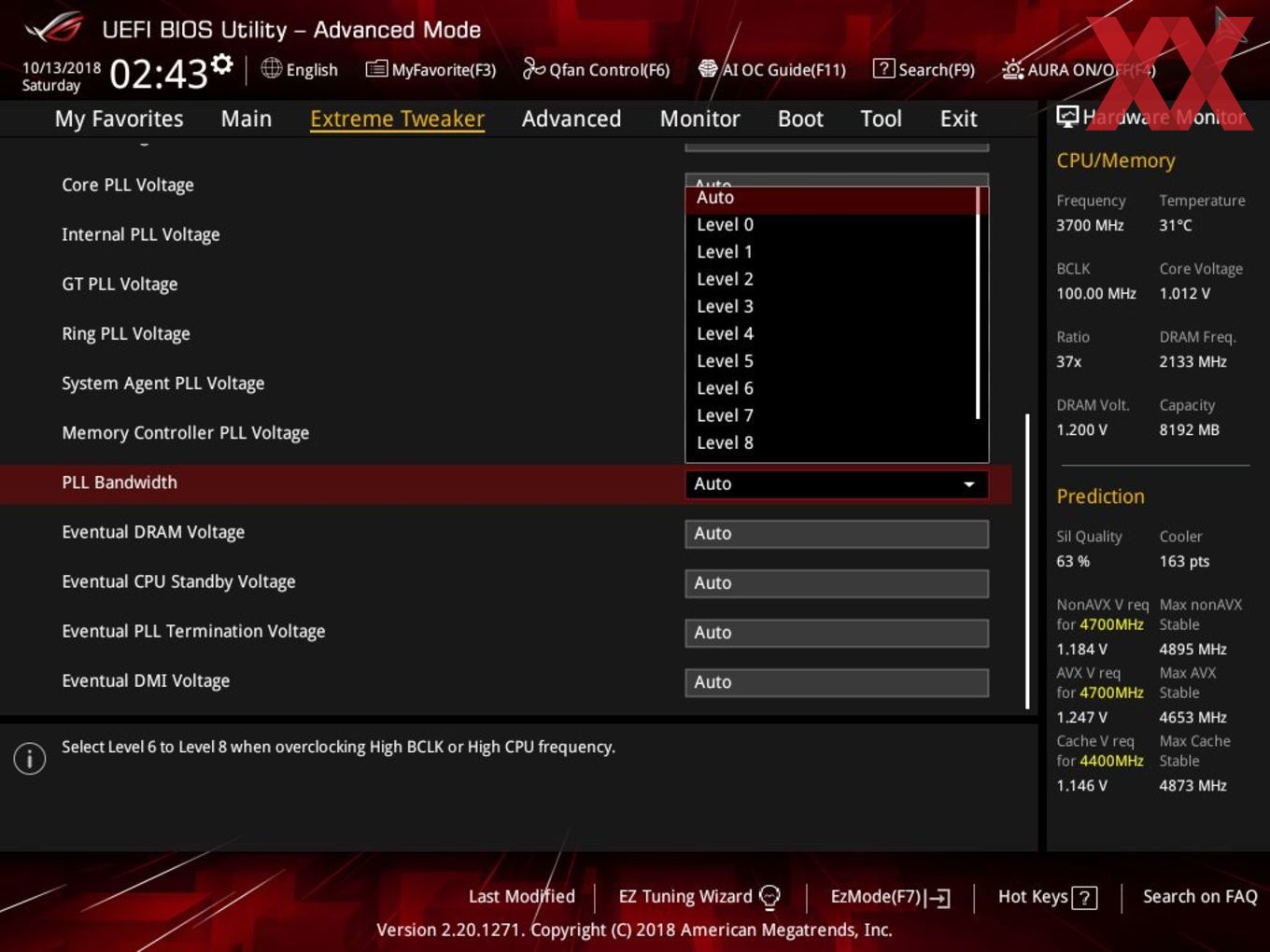Click the 3700 MHz frequency value
This screenshot has height=952, width=1270.
pyautogui.click(x=1090, y=225)
